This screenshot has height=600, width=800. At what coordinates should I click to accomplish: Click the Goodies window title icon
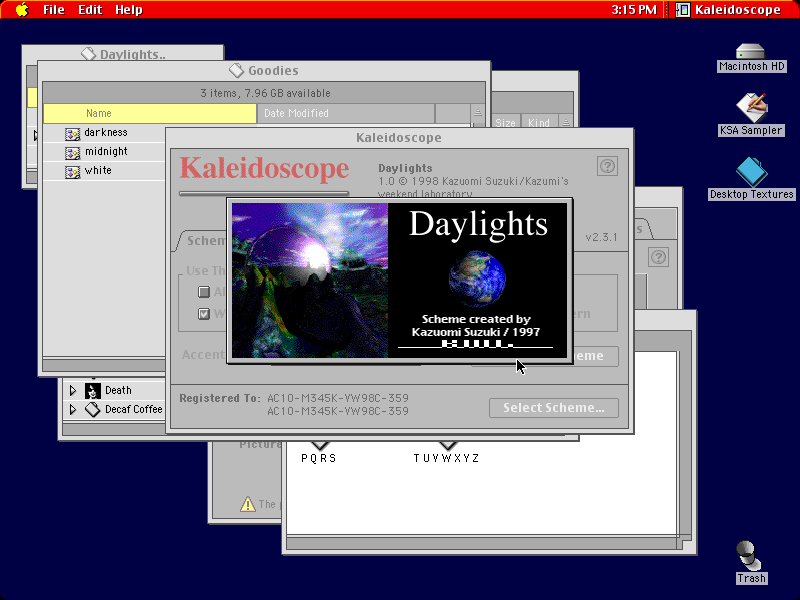pos(236,70)
